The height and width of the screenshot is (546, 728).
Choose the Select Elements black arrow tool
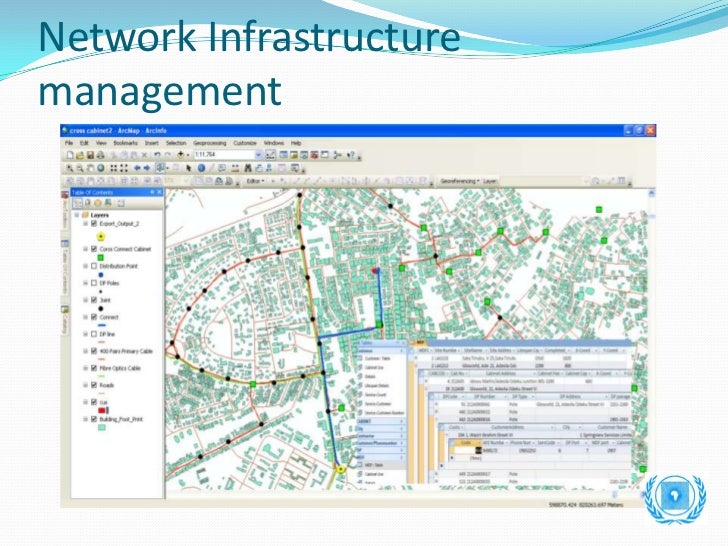(x=188, y=168)
